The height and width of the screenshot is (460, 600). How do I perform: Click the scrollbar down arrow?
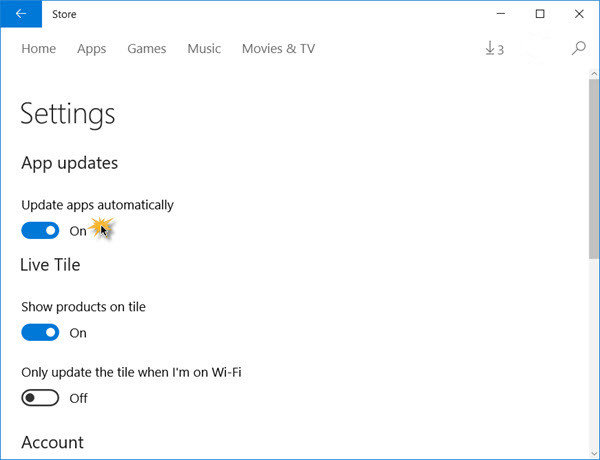594,454
